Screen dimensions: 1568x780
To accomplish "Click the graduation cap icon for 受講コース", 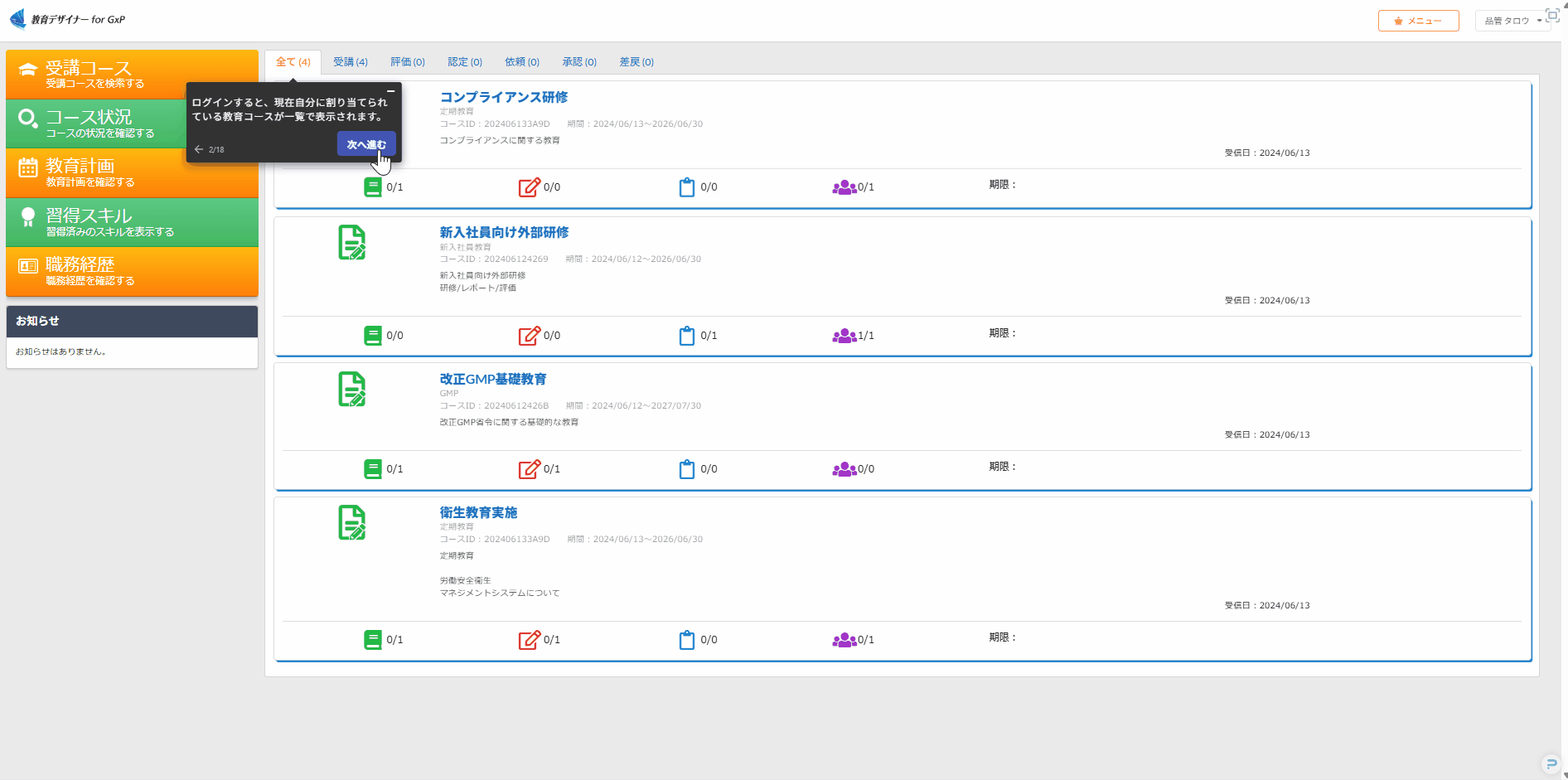I will point(28,71).
